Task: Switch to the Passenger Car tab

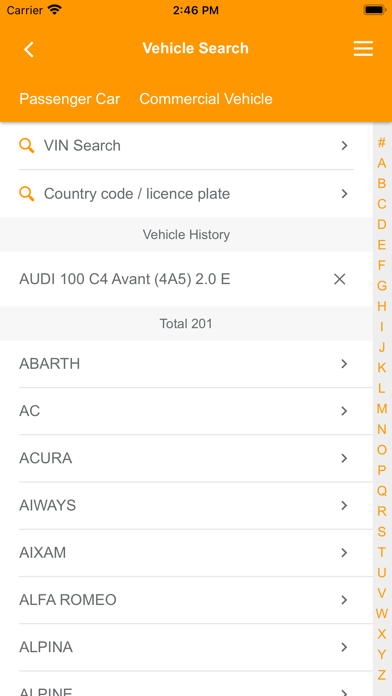Action: [x=70, y=99]
